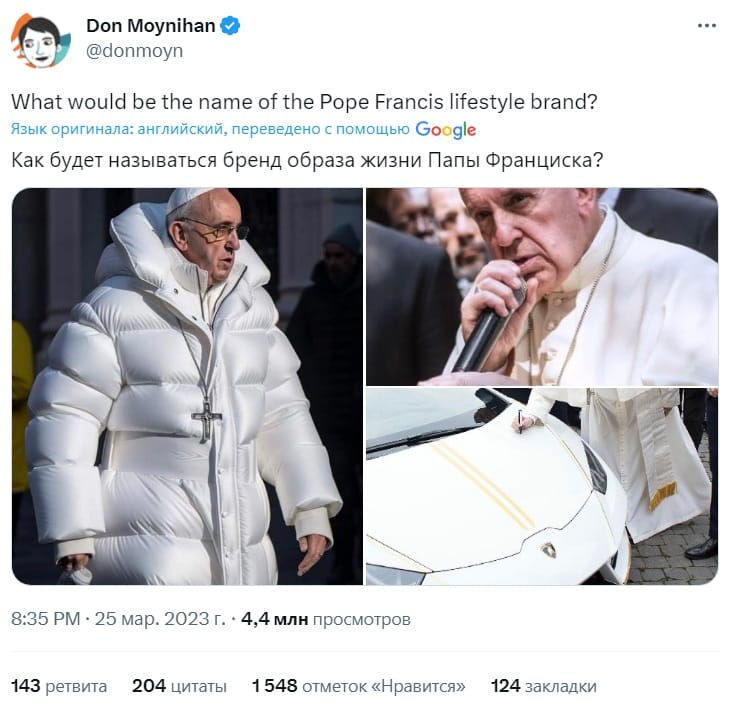
Task: Click the translation source language notice
Action: [210, 129]
